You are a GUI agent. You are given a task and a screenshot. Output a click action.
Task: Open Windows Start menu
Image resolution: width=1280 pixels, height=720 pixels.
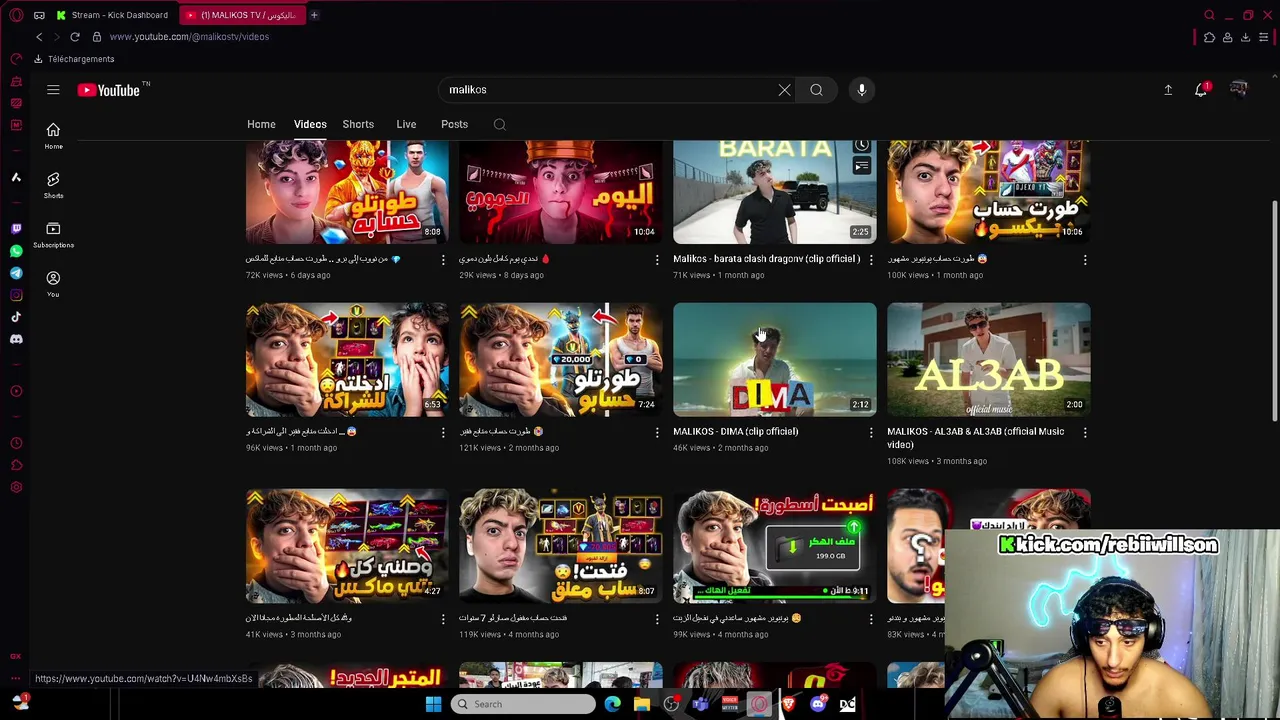click(433, 704)
